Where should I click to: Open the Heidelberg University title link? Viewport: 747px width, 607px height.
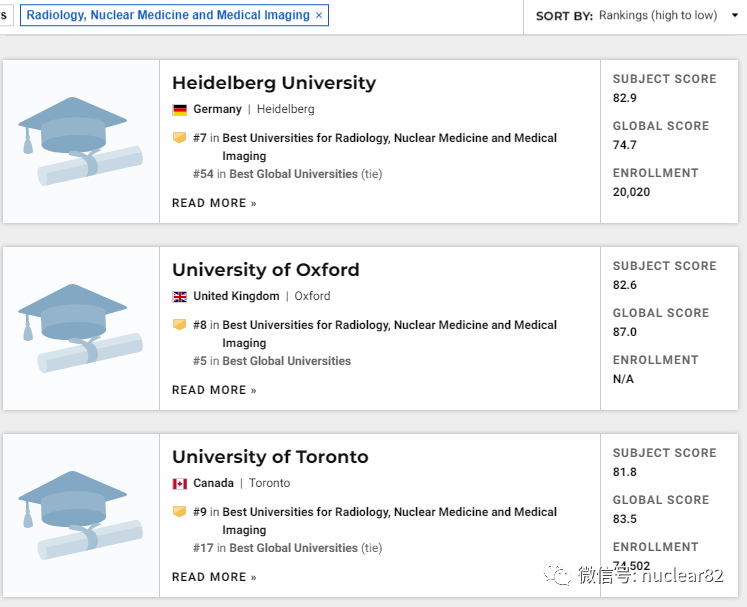coord(274,83)
